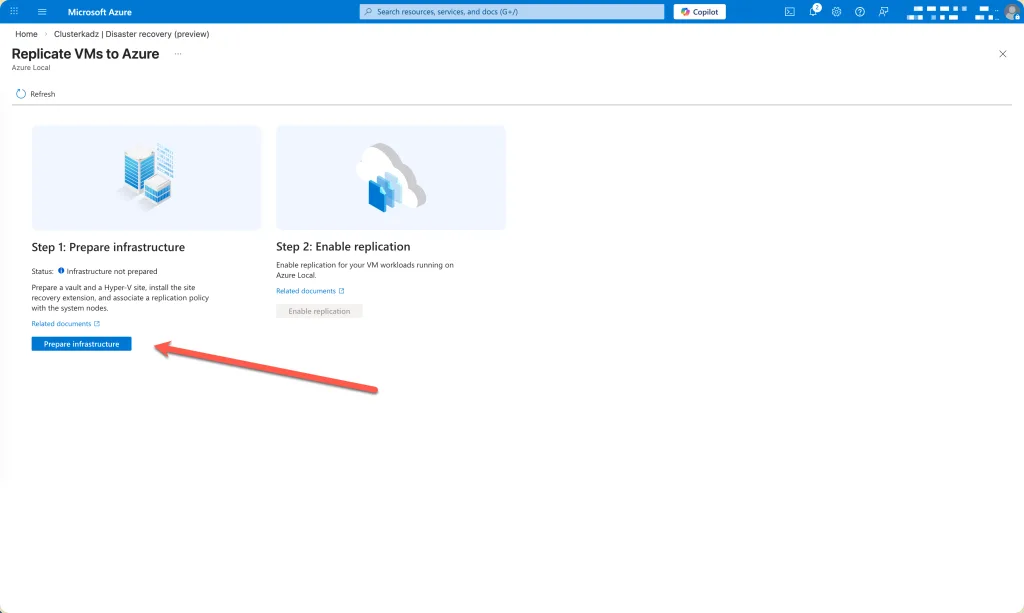Click the Feedback icon in header

click(883, 12)
